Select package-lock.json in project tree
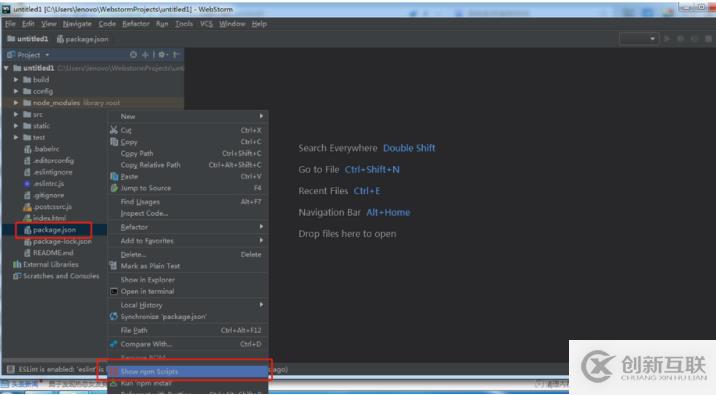This screenshot has width=716, height=395. [x=62, y=242]
